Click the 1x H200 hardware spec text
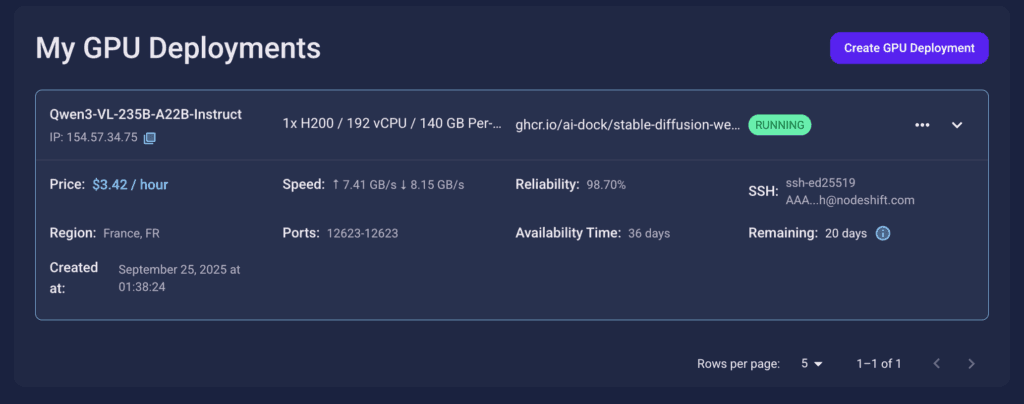1024x404 pixels. pos(392,125)
